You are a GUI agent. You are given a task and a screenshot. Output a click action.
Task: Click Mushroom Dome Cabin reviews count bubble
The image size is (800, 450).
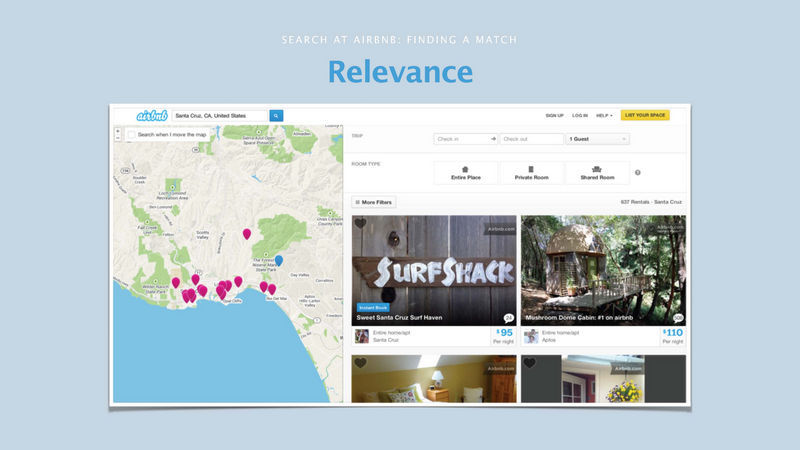678,318
